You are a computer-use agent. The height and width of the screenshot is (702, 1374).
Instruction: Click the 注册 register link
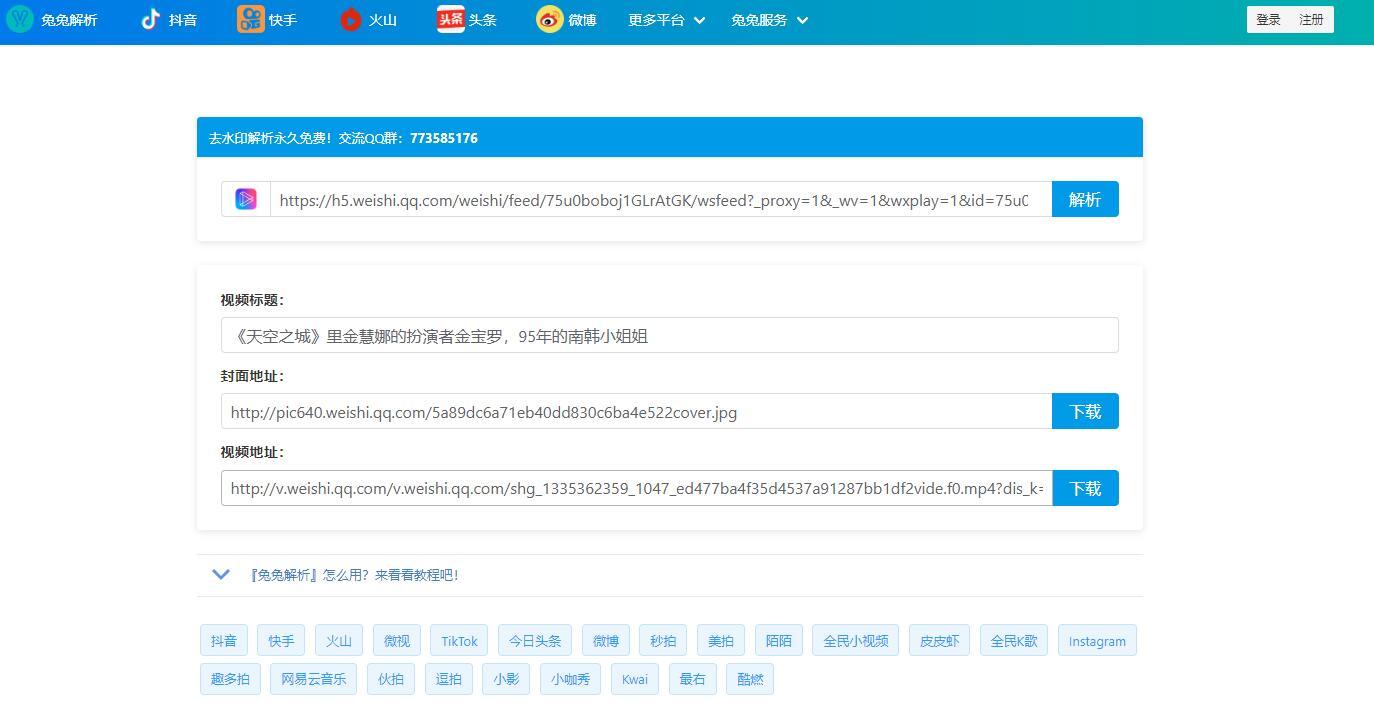[1311, 20]
